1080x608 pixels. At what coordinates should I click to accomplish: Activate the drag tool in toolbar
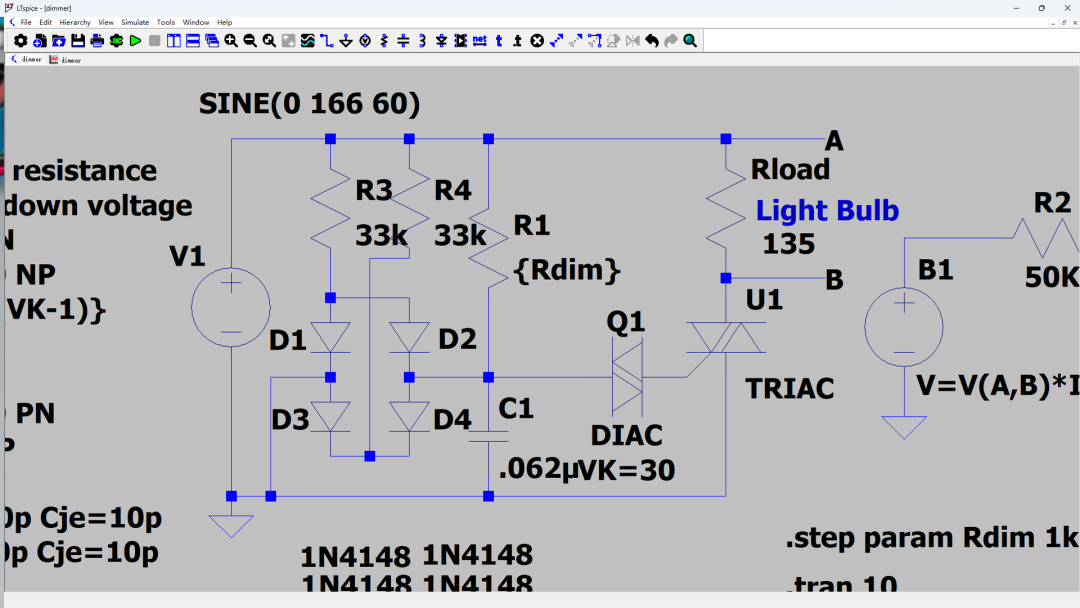[594, 41]
